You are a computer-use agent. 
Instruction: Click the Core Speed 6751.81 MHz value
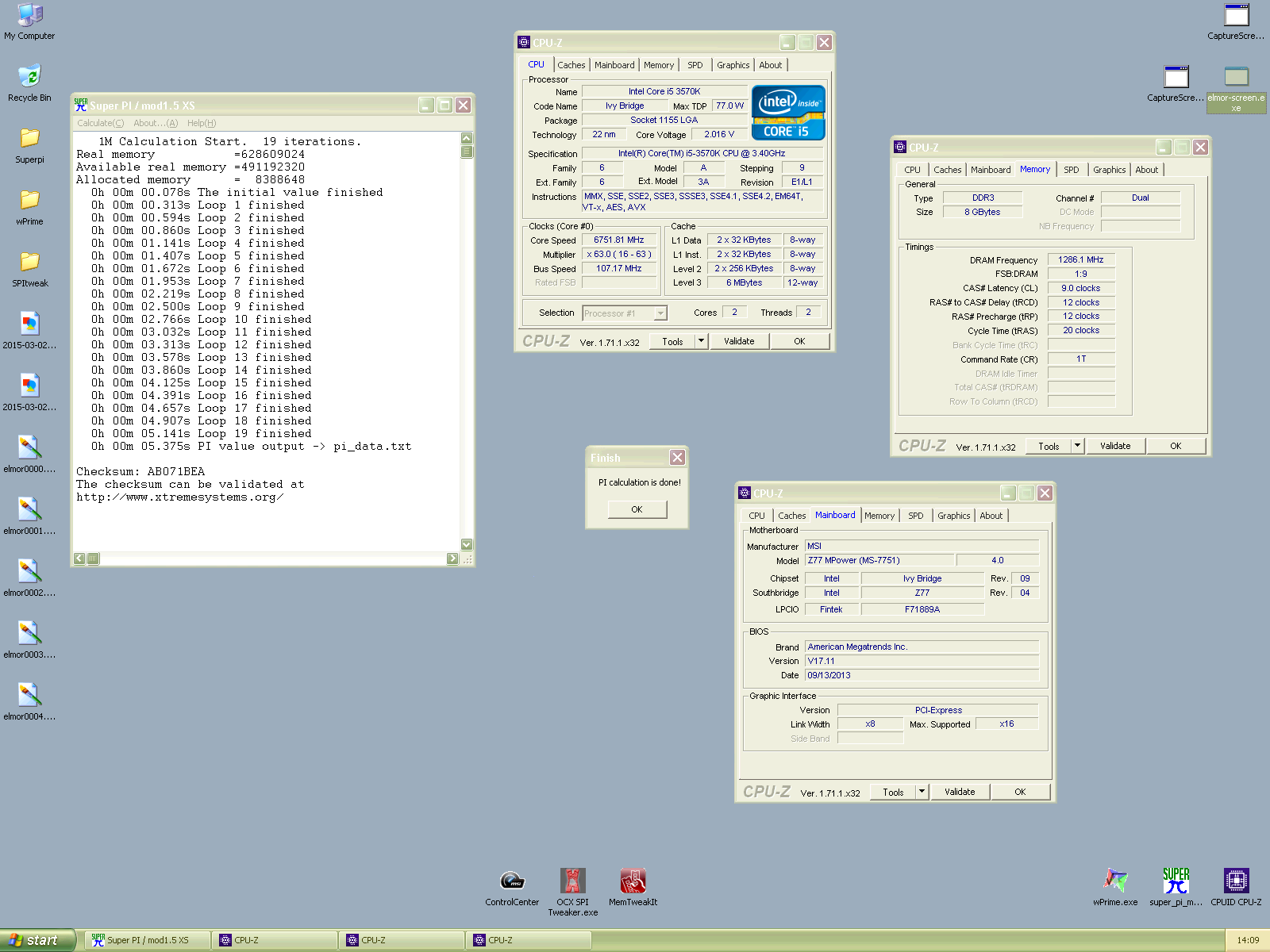[619, 240]
